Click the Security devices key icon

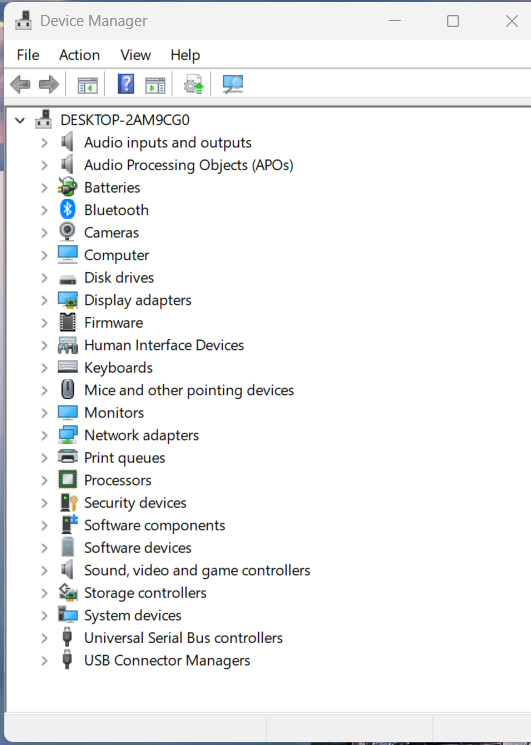coord(68,503)
